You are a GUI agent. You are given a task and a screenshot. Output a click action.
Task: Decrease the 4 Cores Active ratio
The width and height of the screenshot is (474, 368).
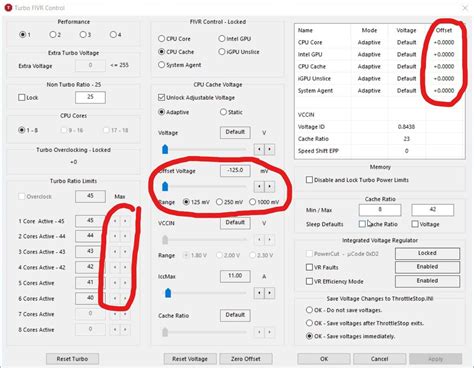pos(115,267)
